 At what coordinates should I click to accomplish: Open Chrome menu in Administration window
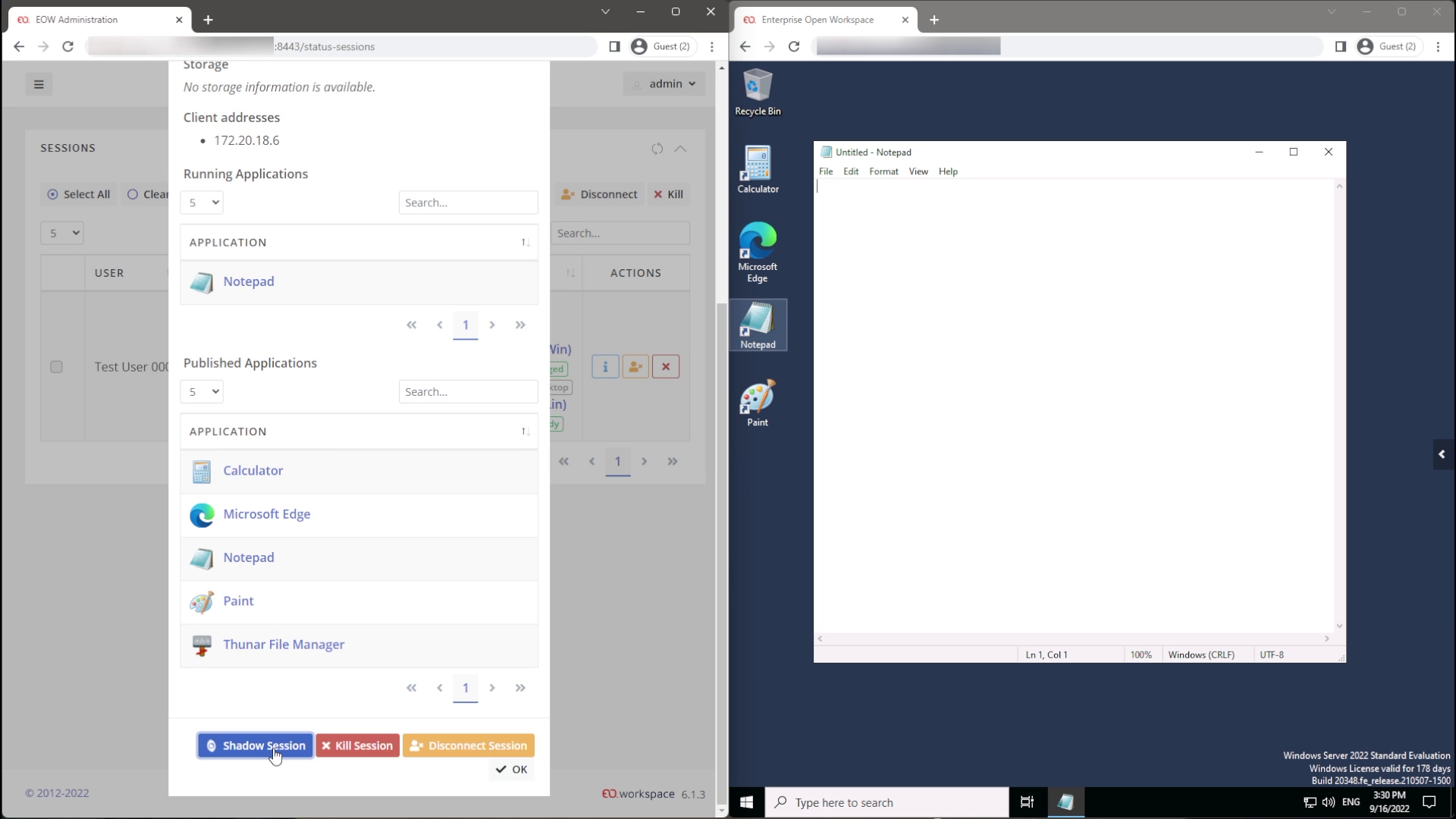(711, 46)
